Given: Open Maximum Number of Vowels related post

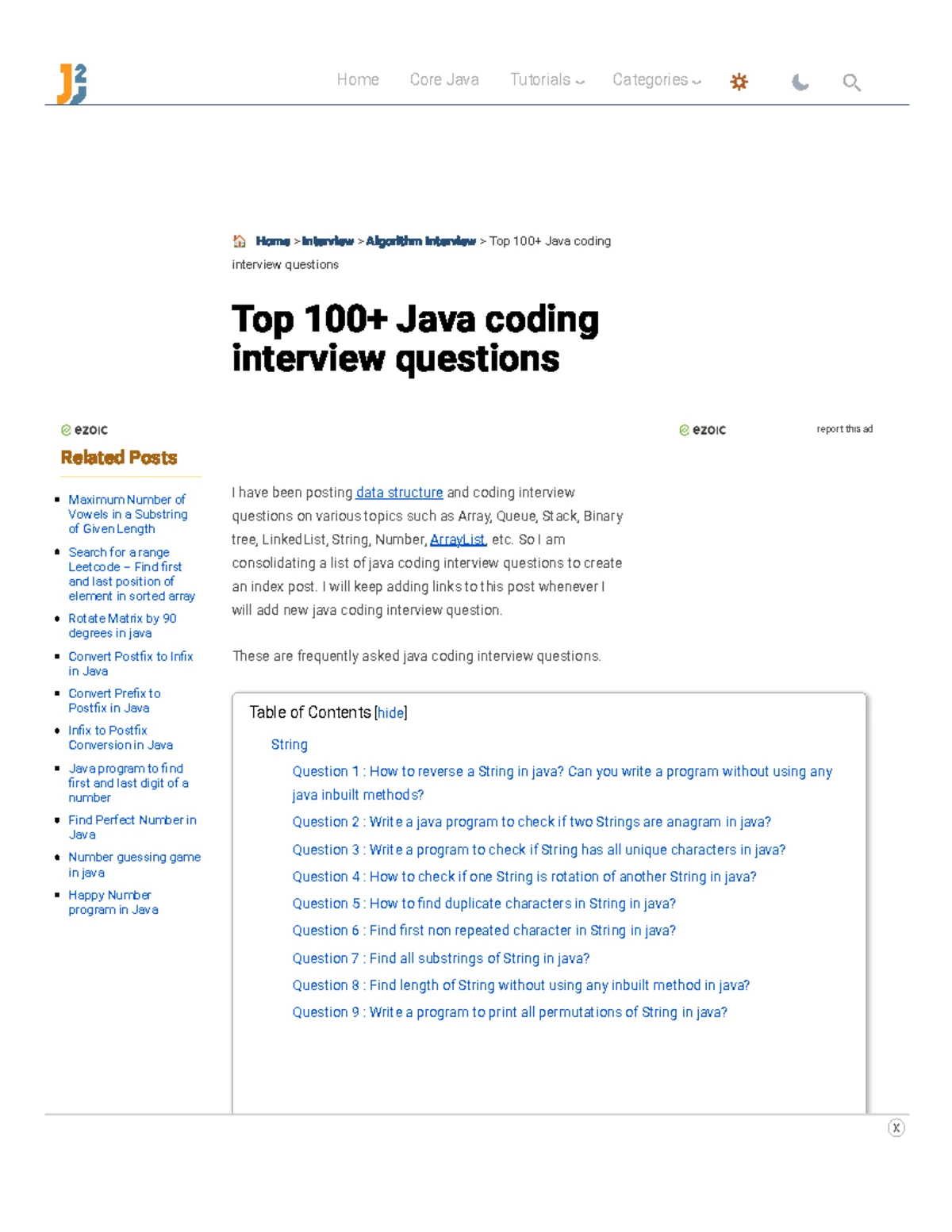Looking at the screenshot, I should (x=128, y=514).
